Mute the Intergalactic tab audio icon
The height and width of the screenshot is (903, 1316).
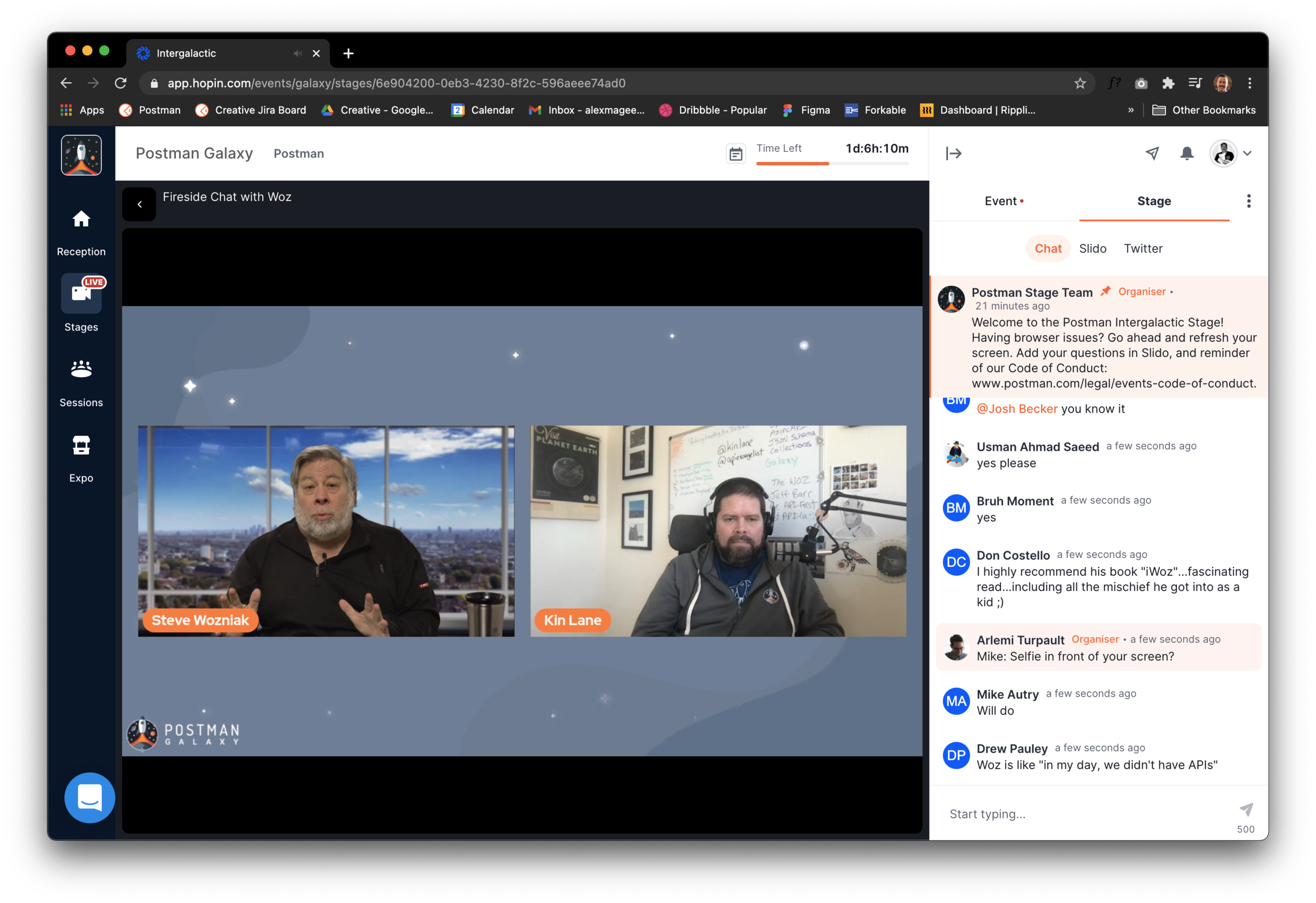point(297,53)
